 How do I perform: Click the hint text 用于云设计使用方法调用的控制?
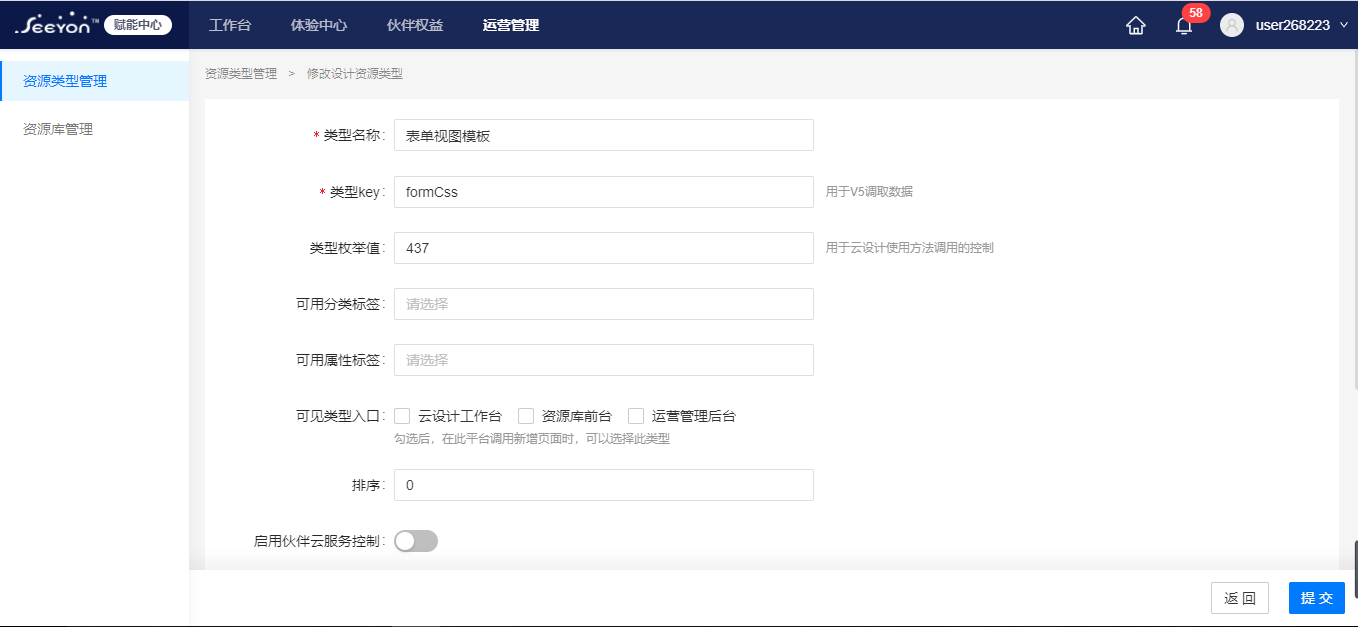[910, 248]
